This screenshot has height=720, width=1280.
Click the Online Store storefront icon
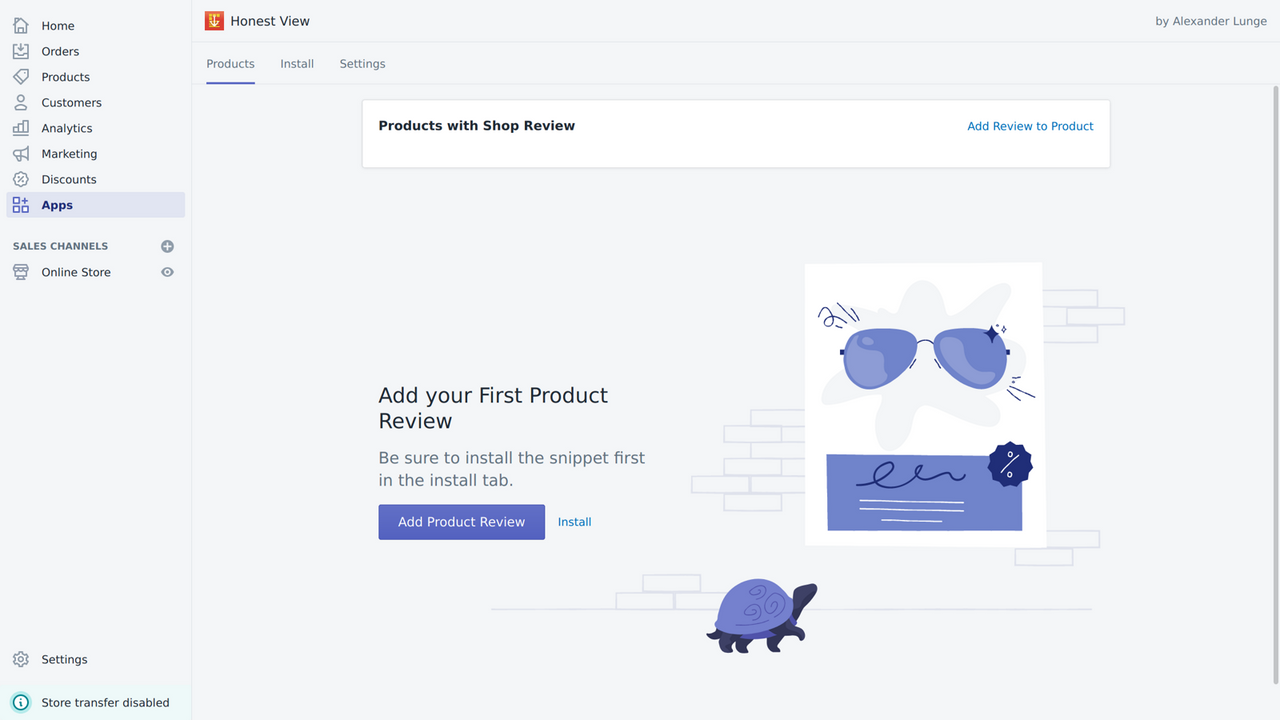[21, 272]
